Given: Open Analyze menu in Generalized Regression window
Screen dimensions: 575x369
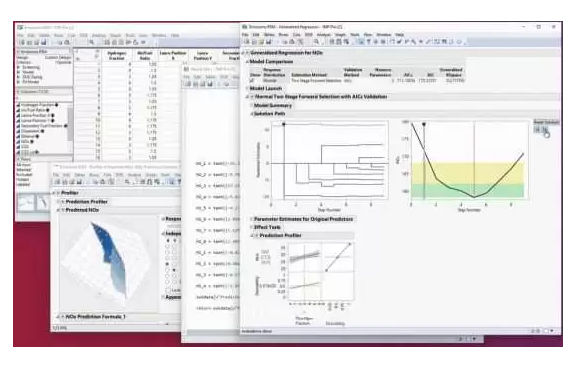Looking at the screenshot, I should 324,35.
